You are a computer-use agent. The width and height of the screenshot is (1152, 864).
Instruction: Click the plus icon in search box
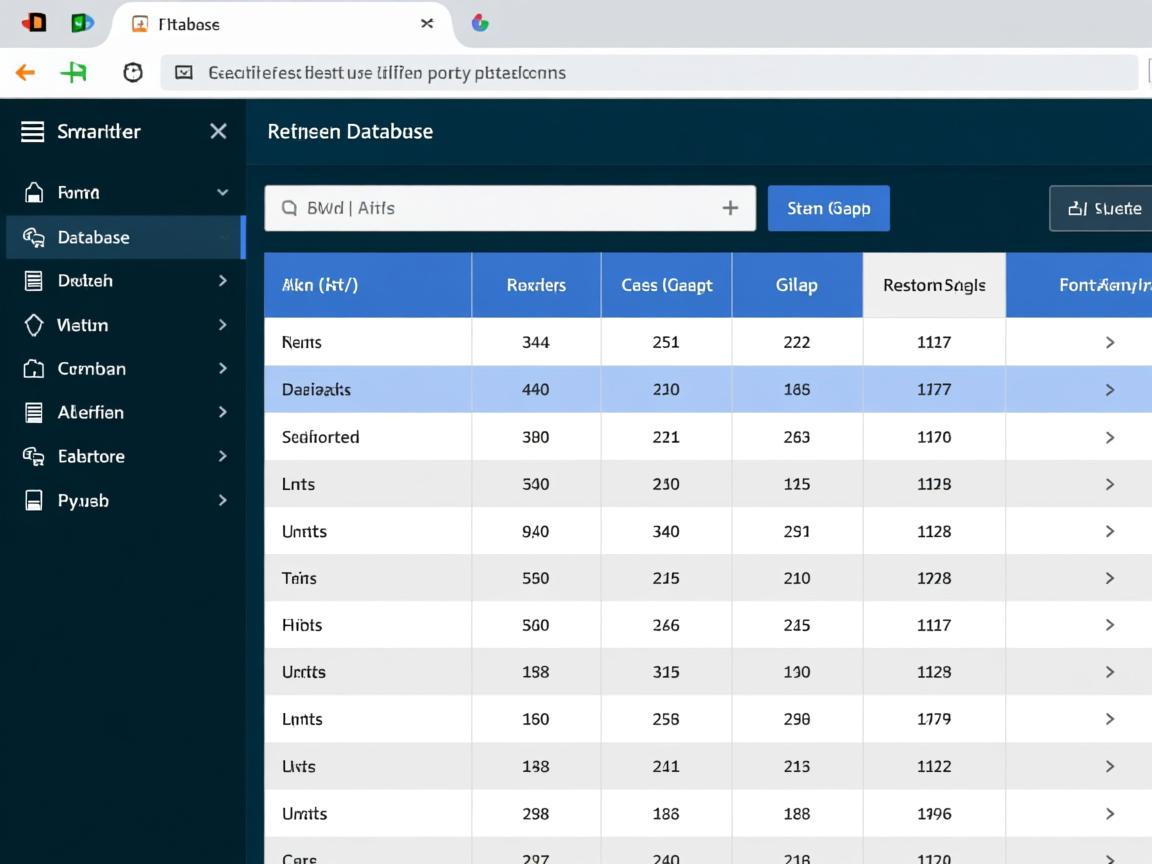(x=730, y=208)
